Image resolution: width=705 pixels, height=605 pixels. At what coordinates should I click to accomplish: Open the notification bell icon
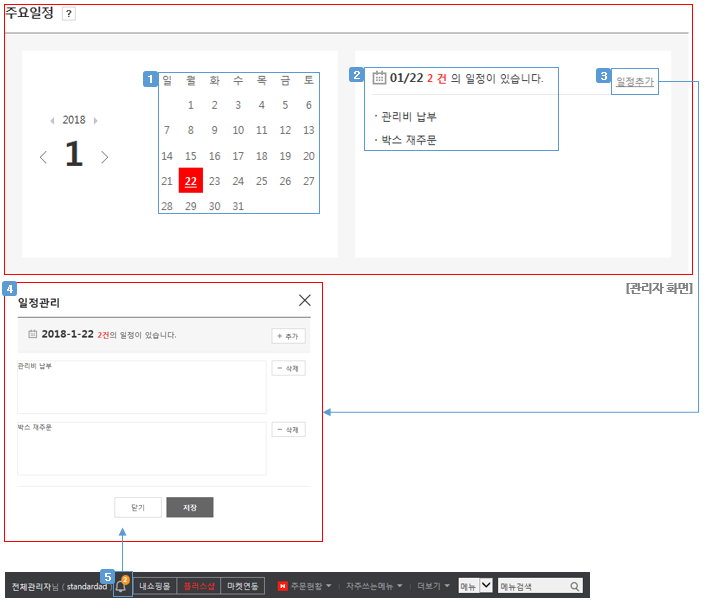coord(121,586)
